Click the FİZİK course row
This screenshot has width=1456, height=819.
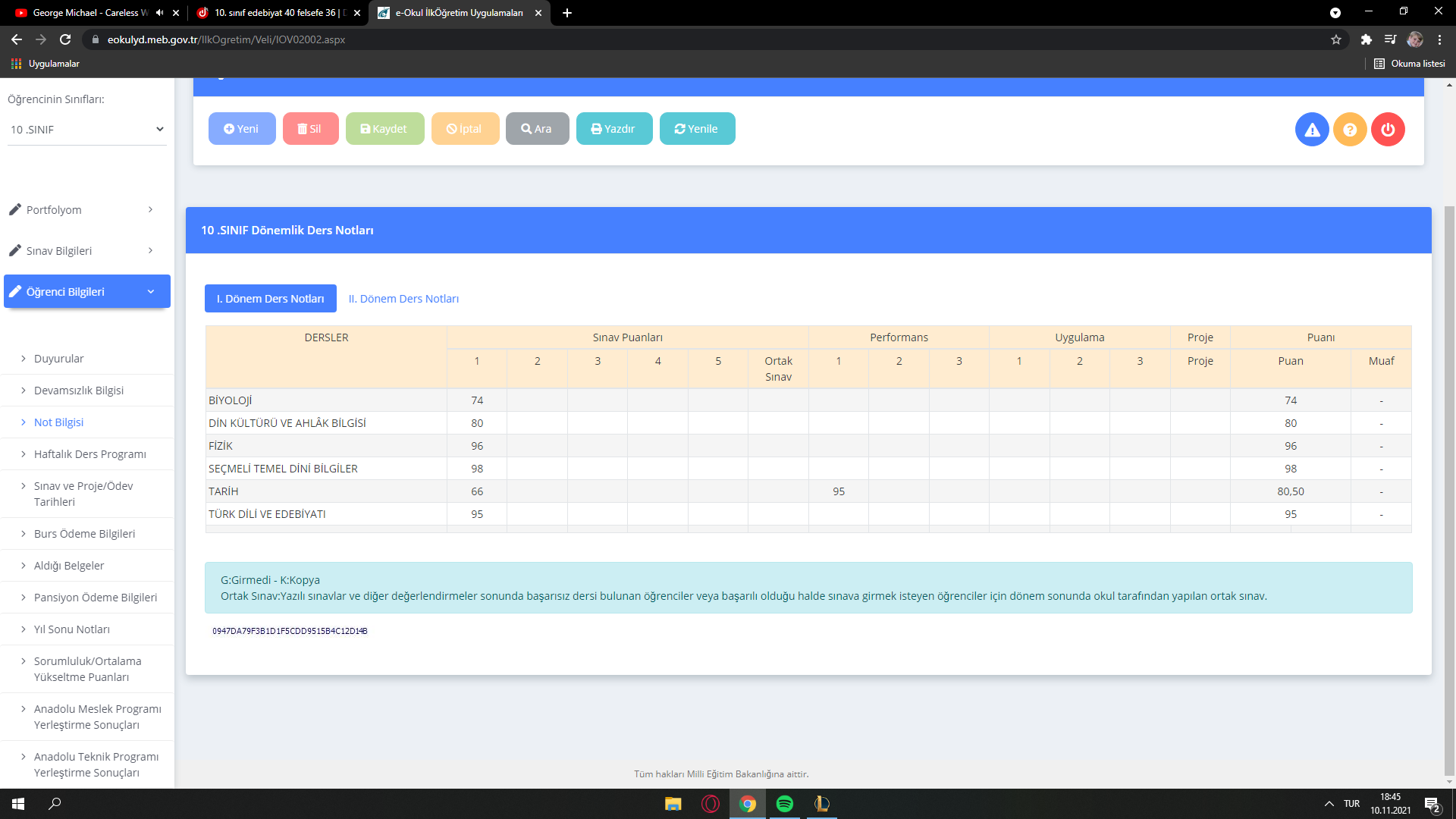[x=808, y=446]
